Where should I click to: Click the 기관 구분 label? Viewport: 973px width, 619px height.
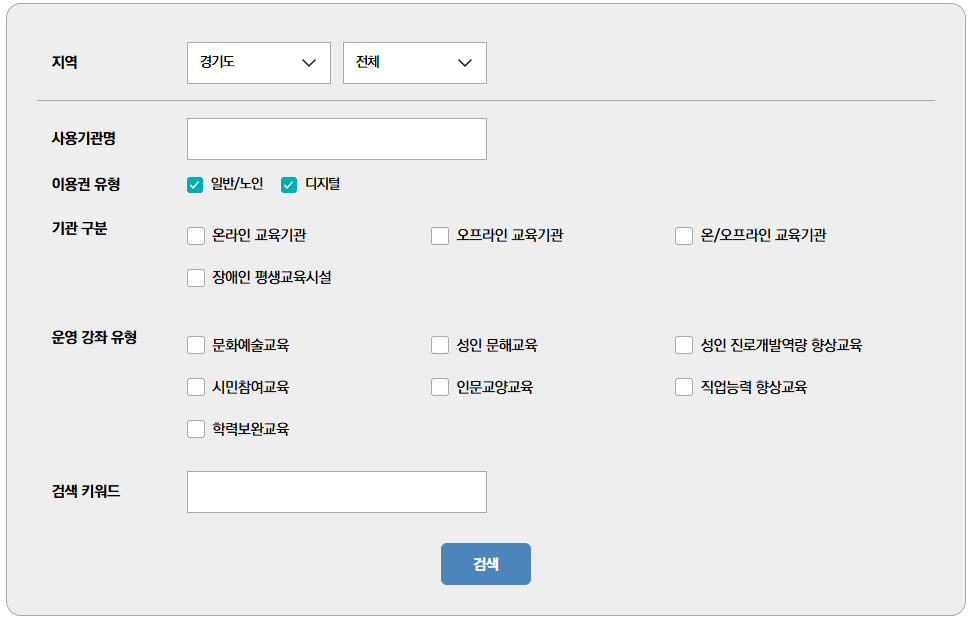tap(79, 229)
